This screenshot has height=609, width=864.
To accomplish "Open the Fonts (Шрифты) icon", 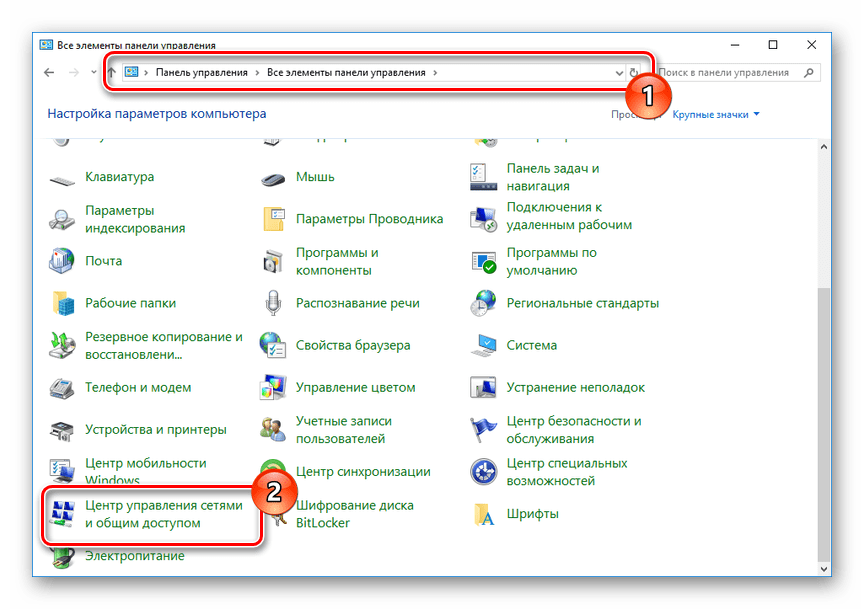I will 484,514.
